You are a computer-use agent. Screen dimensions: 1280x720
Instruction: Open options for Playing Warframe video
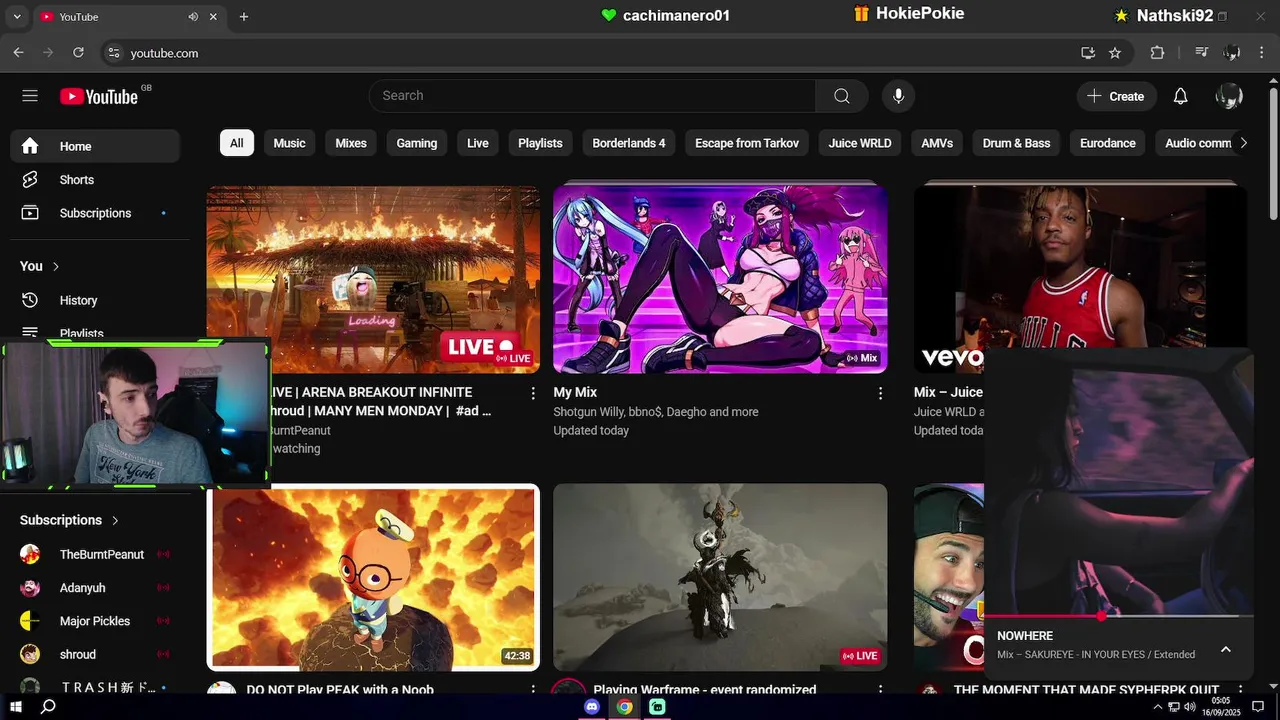(x=881, y=691)
